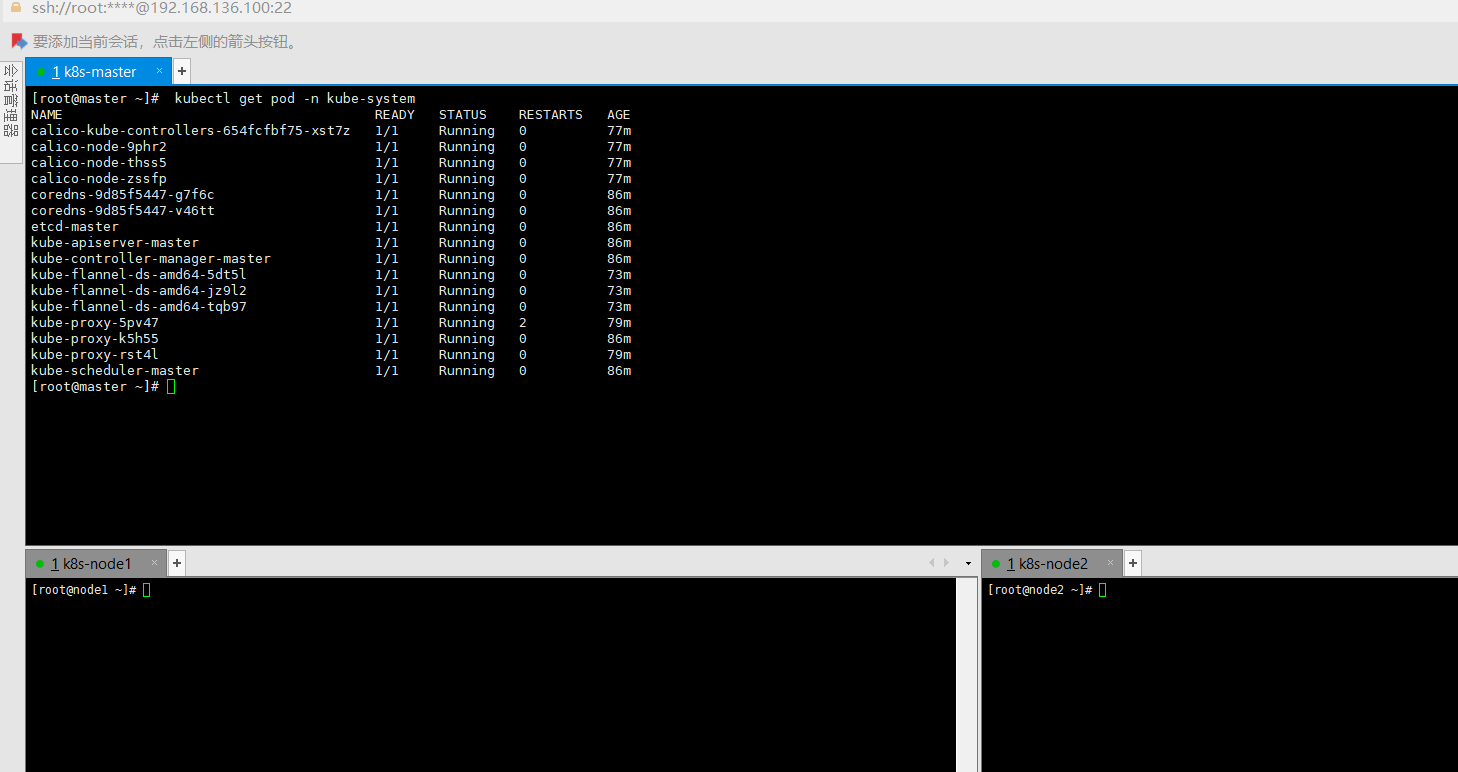The width and height of the screenshot is (1458, 772).
Task: Click kube-controller-manager-master pod name
Action: pyautogui.click(x=151, y=258)
